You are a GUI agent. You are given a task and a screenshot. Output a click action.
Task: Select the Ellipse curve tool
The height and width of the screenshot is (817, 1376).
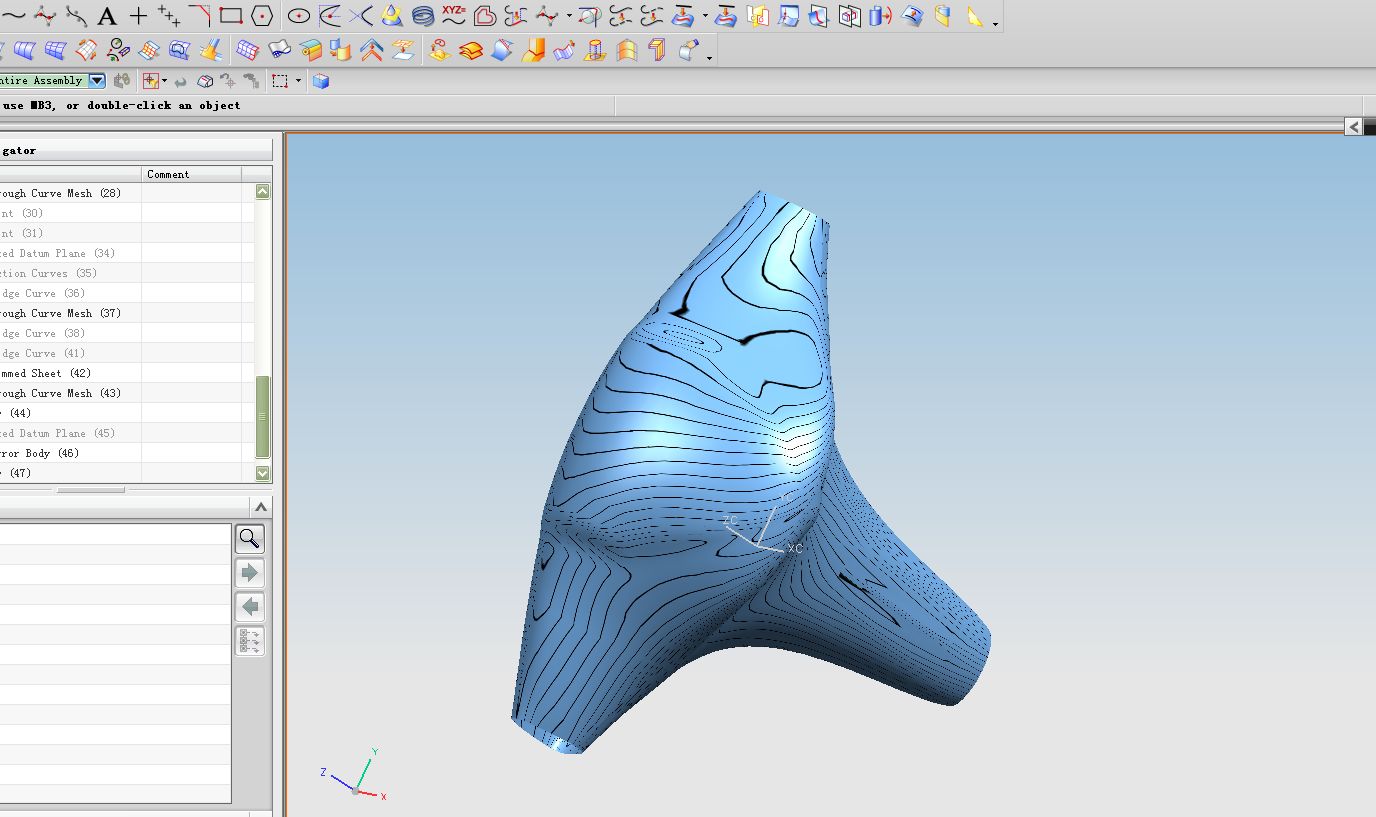299,16
